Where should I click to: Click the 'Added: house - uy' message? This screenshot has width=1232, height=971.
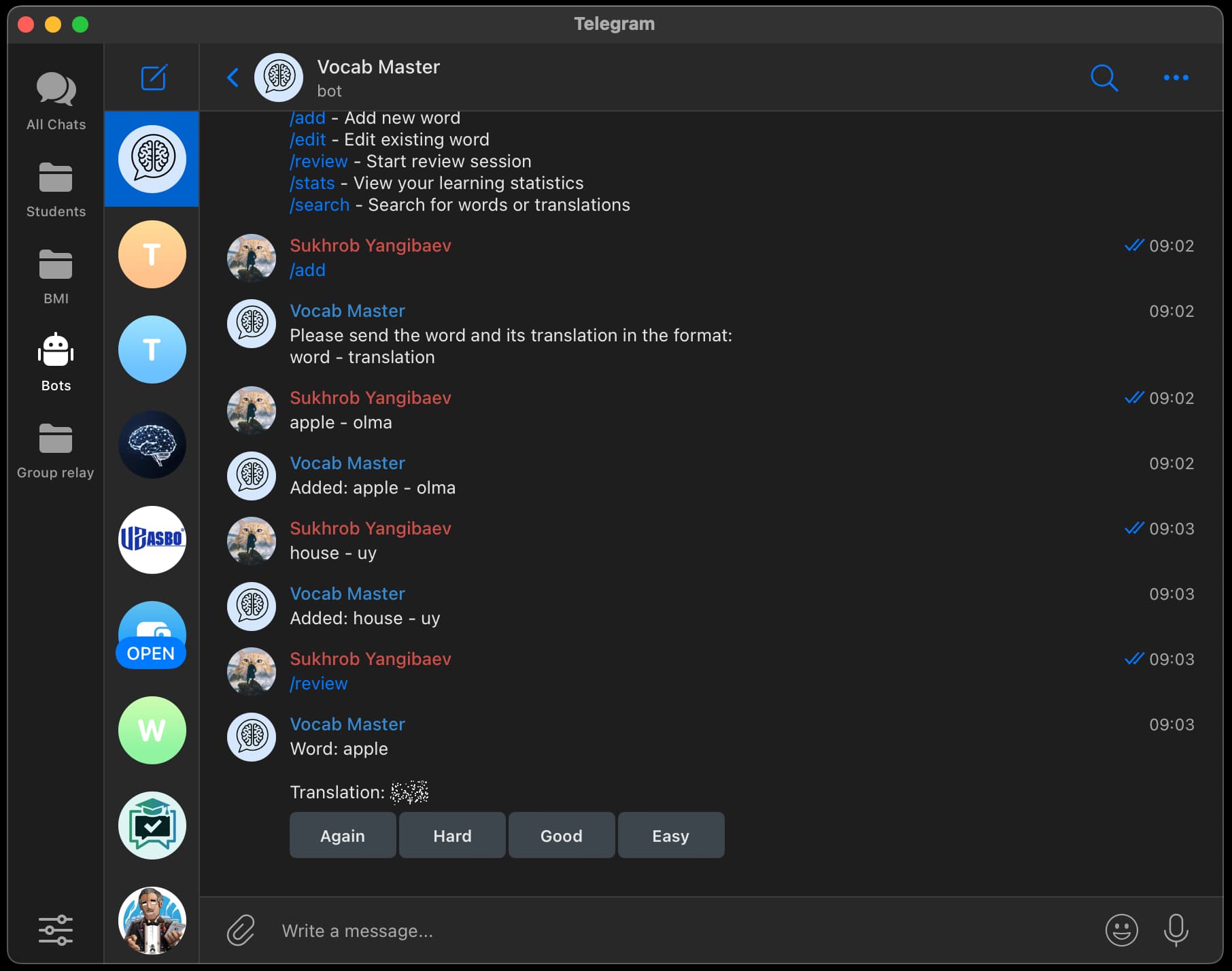(x=365, y=618)
